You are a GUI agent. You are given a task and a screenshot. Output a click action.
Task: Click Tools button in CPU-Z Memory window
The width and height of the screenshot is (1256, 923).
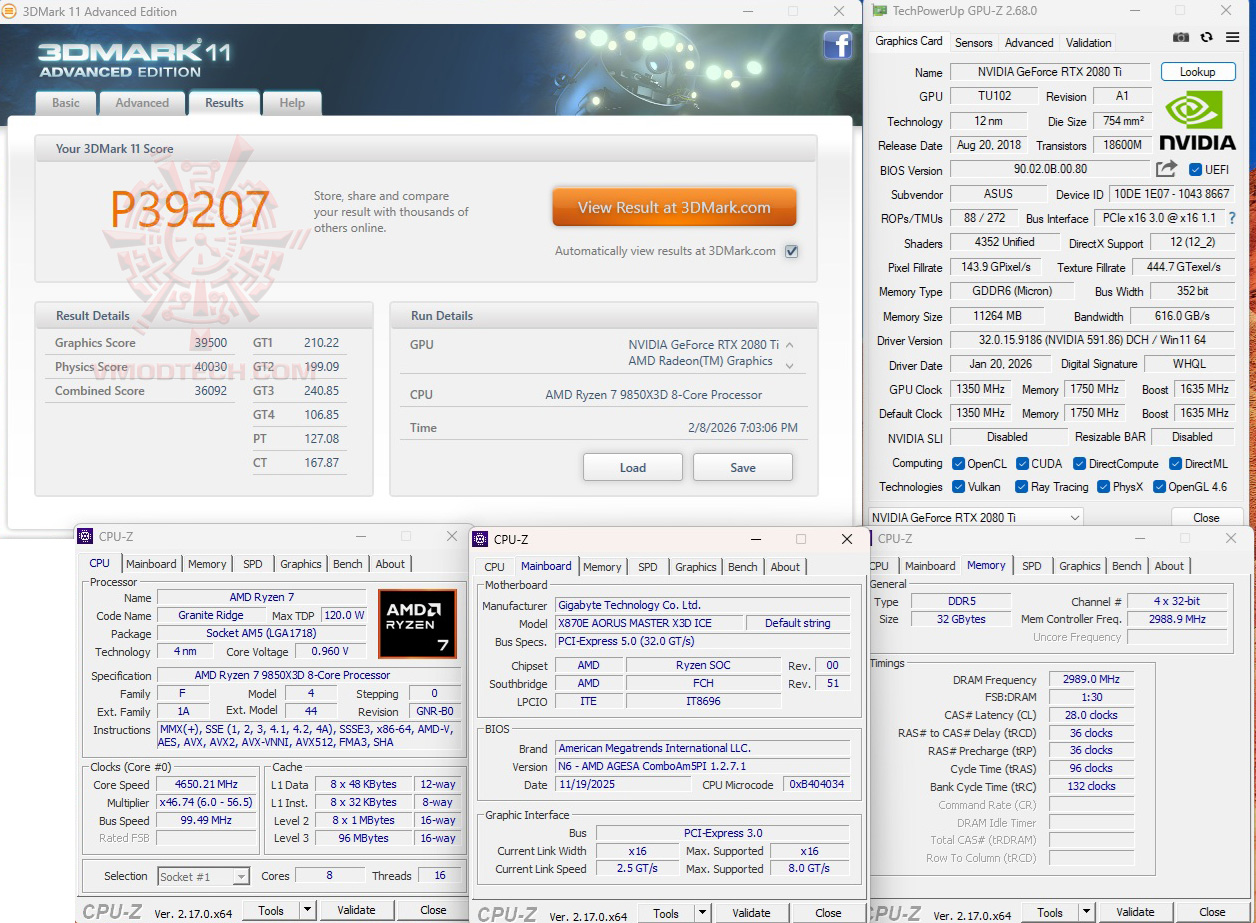(1050, 912)
